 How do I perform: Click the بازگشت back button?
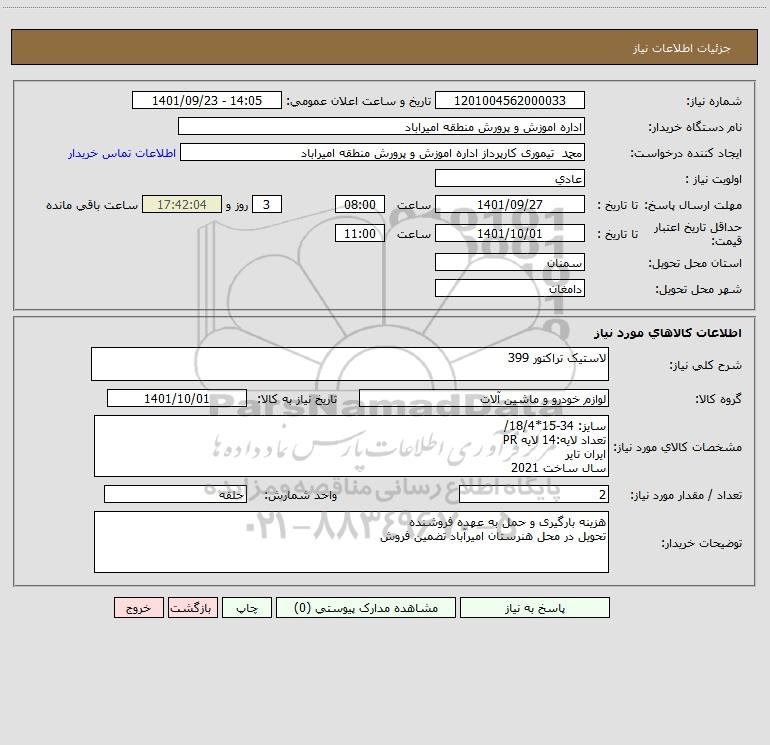[x=192, y=607]
